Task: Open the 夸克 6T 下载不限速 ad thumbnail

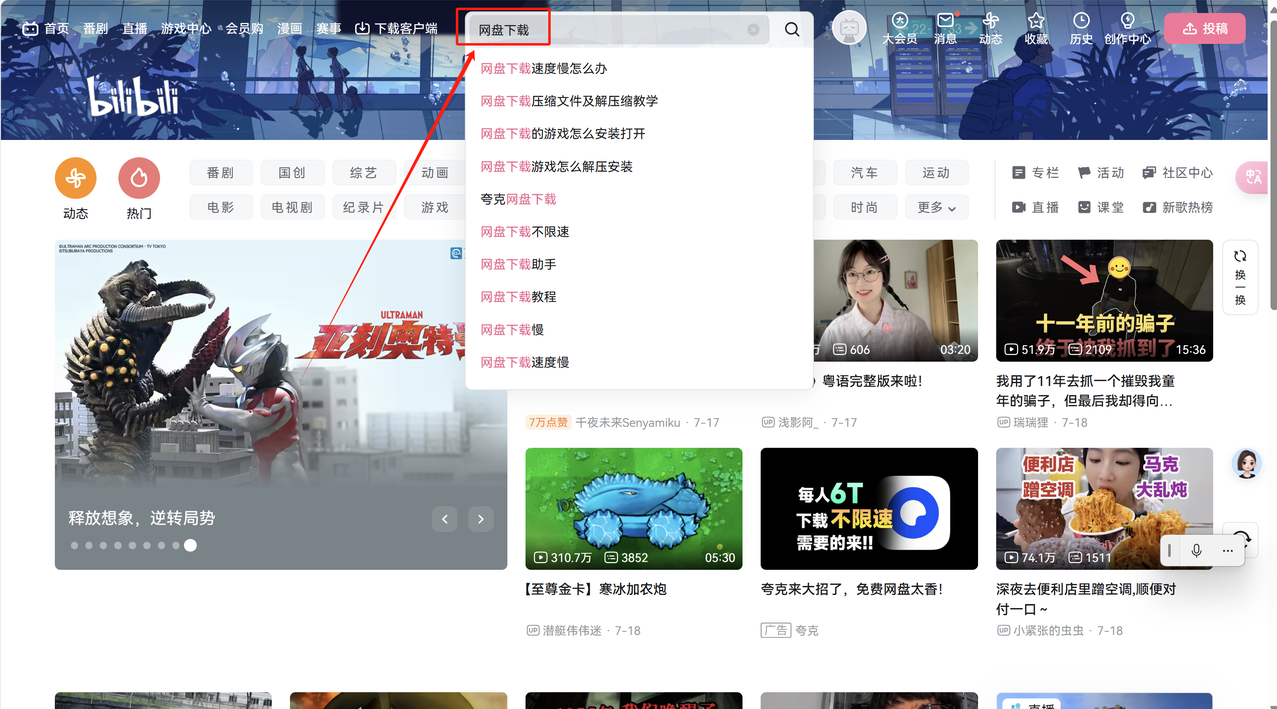Action: [x=869, y=508]
